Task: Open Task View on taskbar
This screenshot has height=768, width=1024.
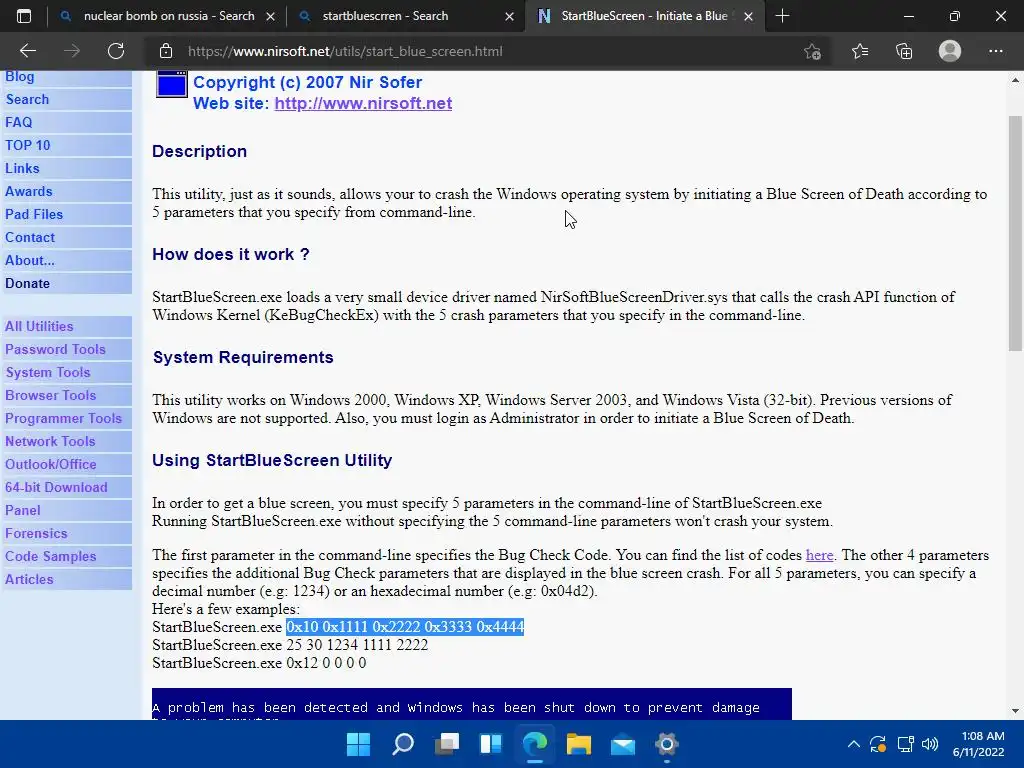Action: coord(447,744)
